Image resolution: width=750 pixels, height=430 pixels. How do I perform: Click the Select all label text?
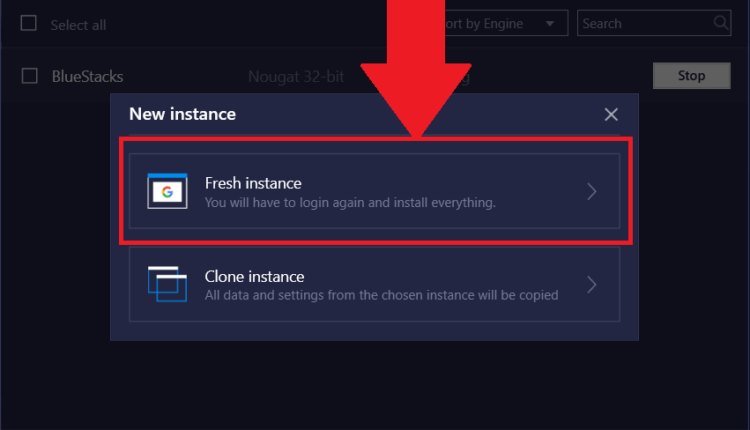coord(78,24)
